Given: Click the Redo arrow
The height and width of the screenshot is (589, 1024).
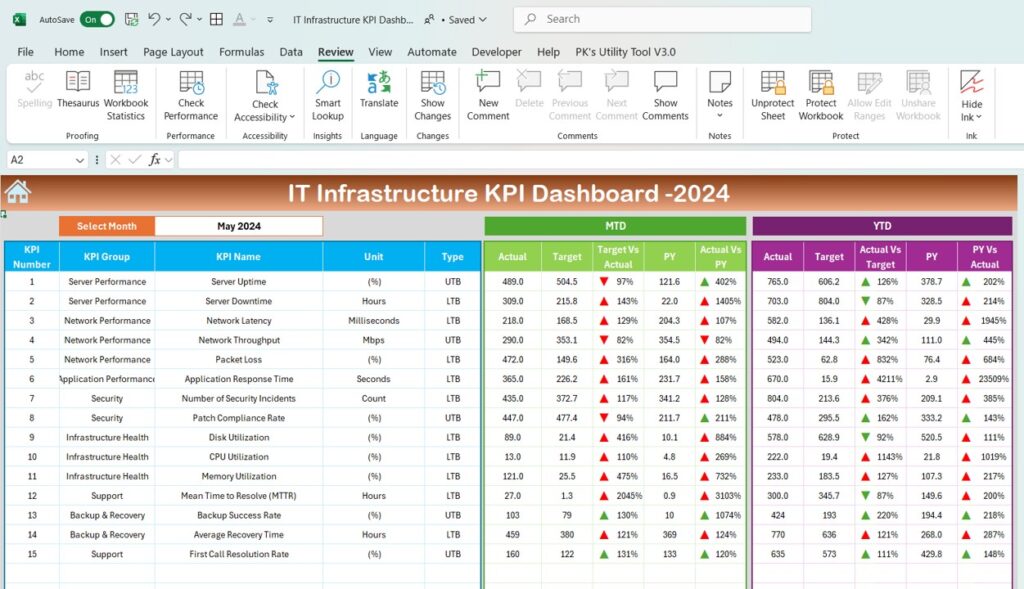Looking at the screenshot, I should pyautogui.click(x=185, y=19).
